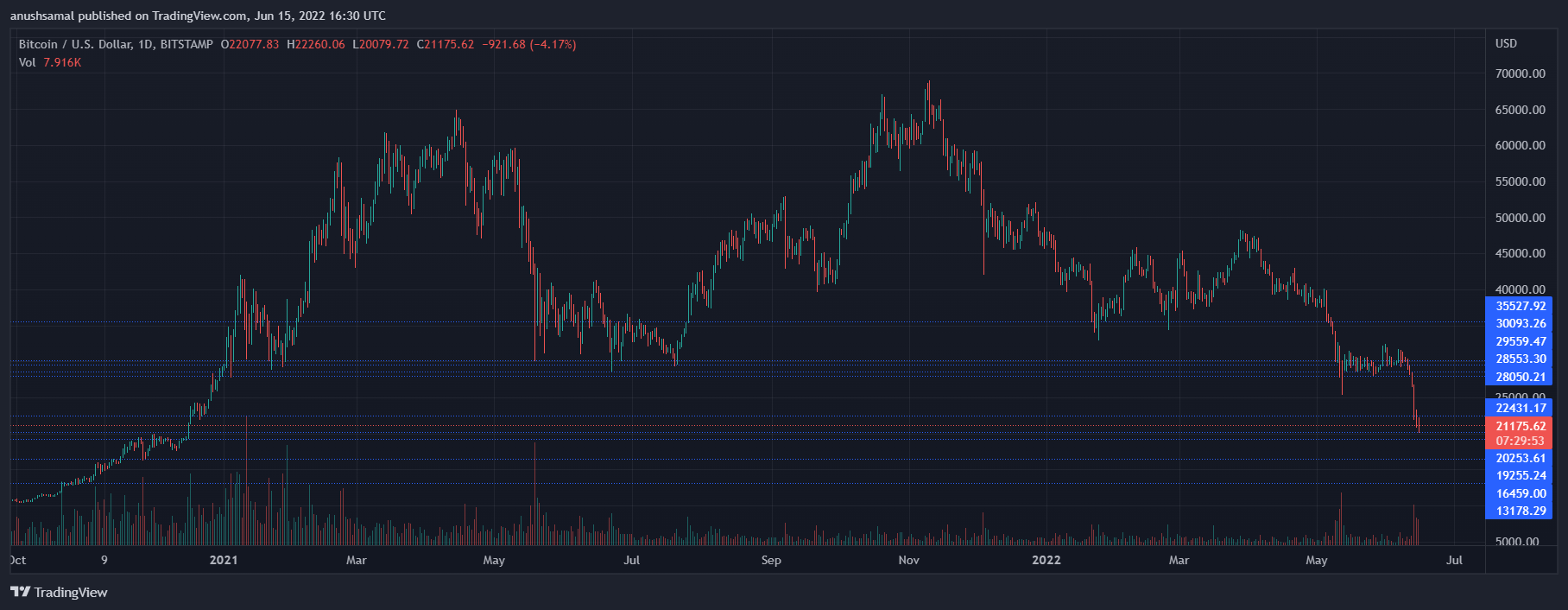Select the 29559.47 price level label
The height and width of the screenshot is (610, 1568).
coord(1519,341)
